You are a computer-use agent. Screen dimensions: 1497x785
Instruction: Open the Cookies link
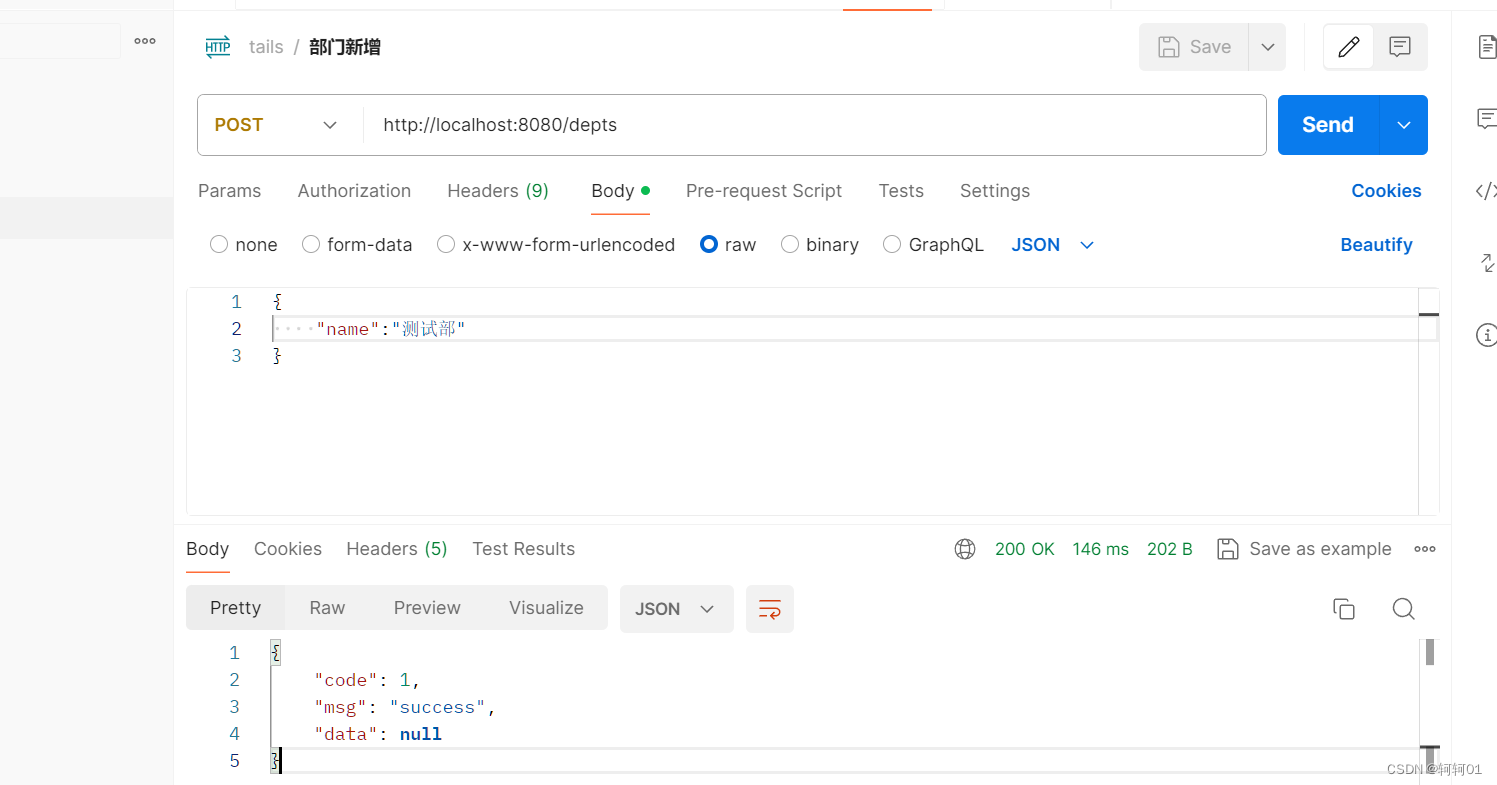coord(1386,191)
